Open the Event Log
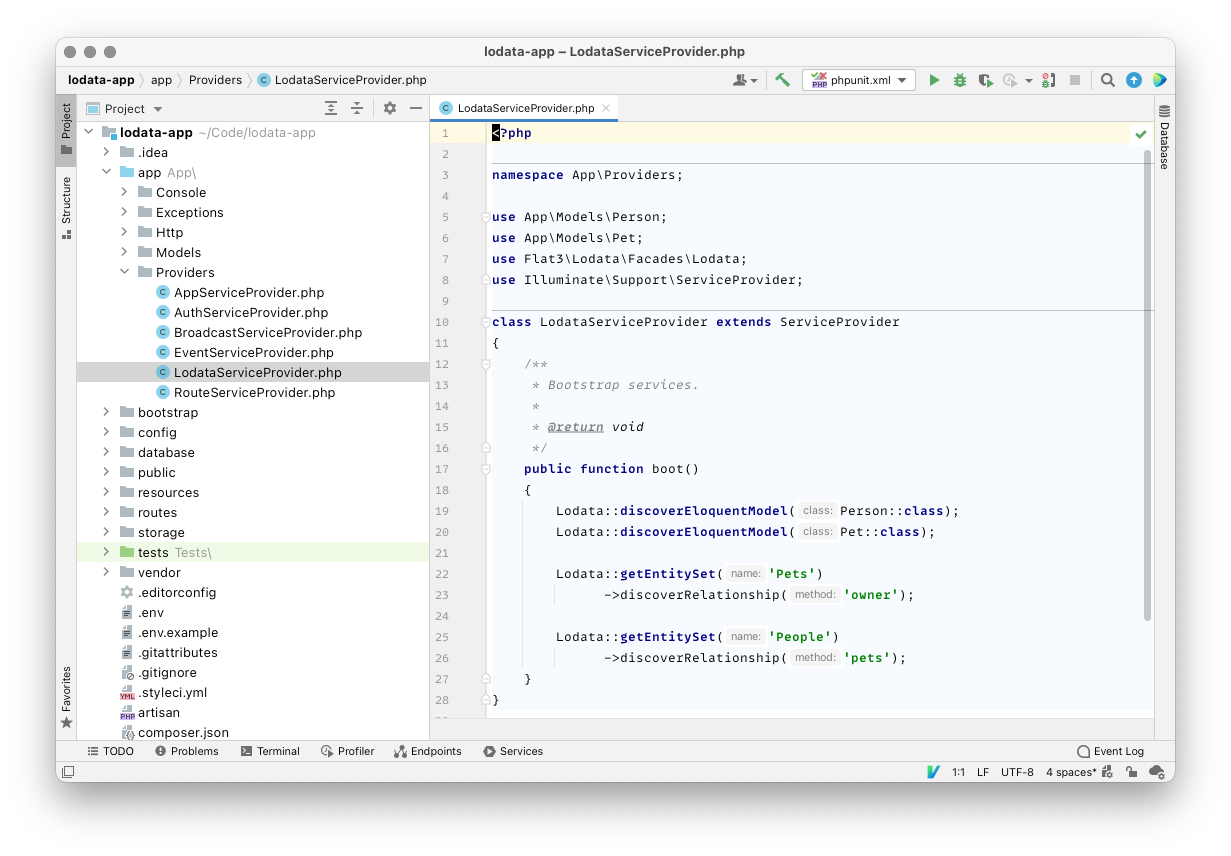 pos(1110,751)
